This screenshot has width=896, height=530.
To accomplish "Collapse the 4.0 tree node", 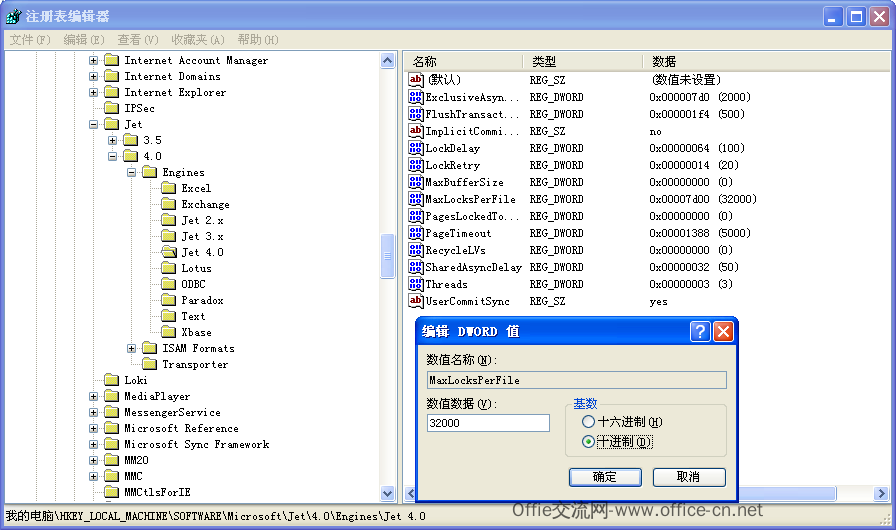I will pyautogui.click(x=113, y=156).
